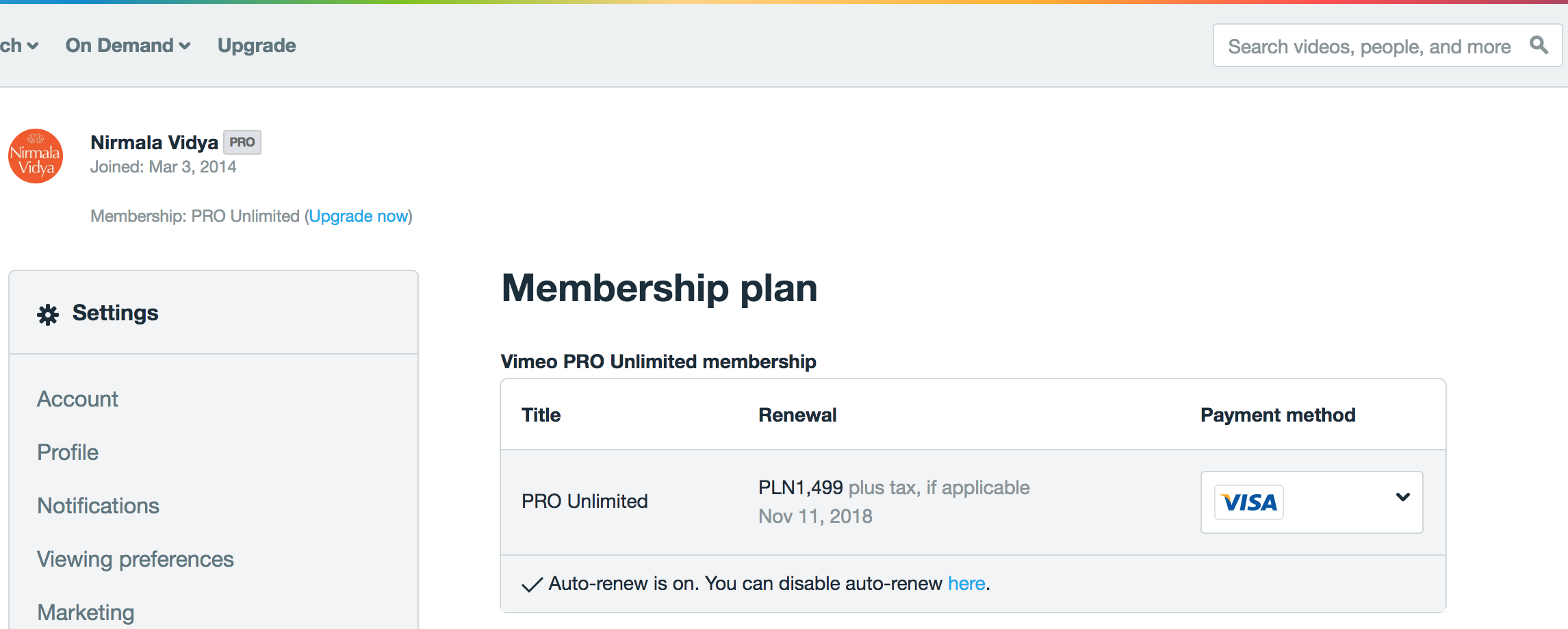Image resolution: width=1568 pixels, height=629 pixels.
Task: Click 'here' to disable auto-renew
Action: (966, 583)
